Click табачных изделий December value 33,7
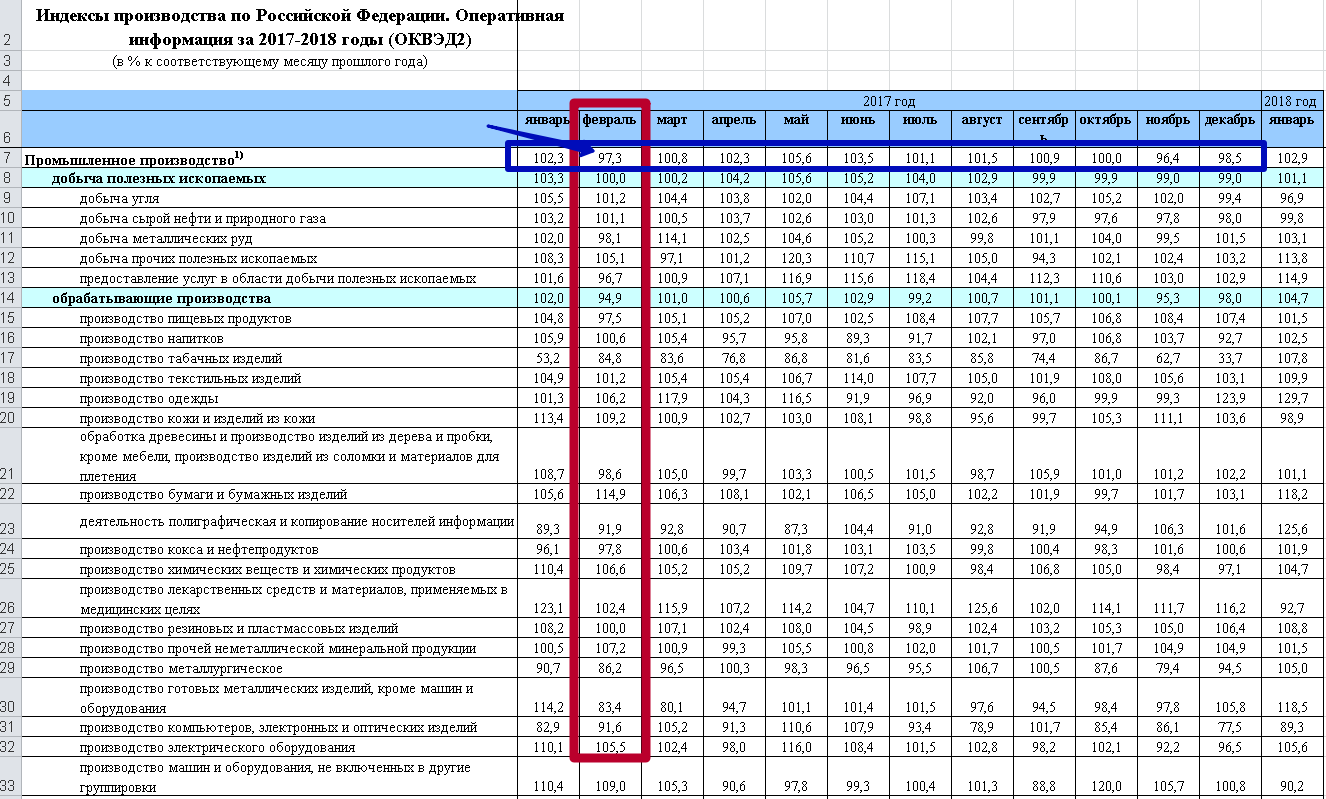The width and height of the screenshot is (1326, 799). 1230,358
